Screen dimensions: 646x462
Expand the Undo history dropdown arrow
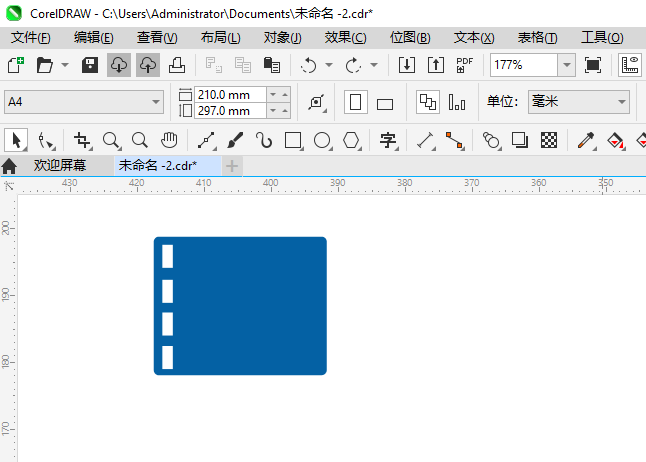[x=329, y=65]
